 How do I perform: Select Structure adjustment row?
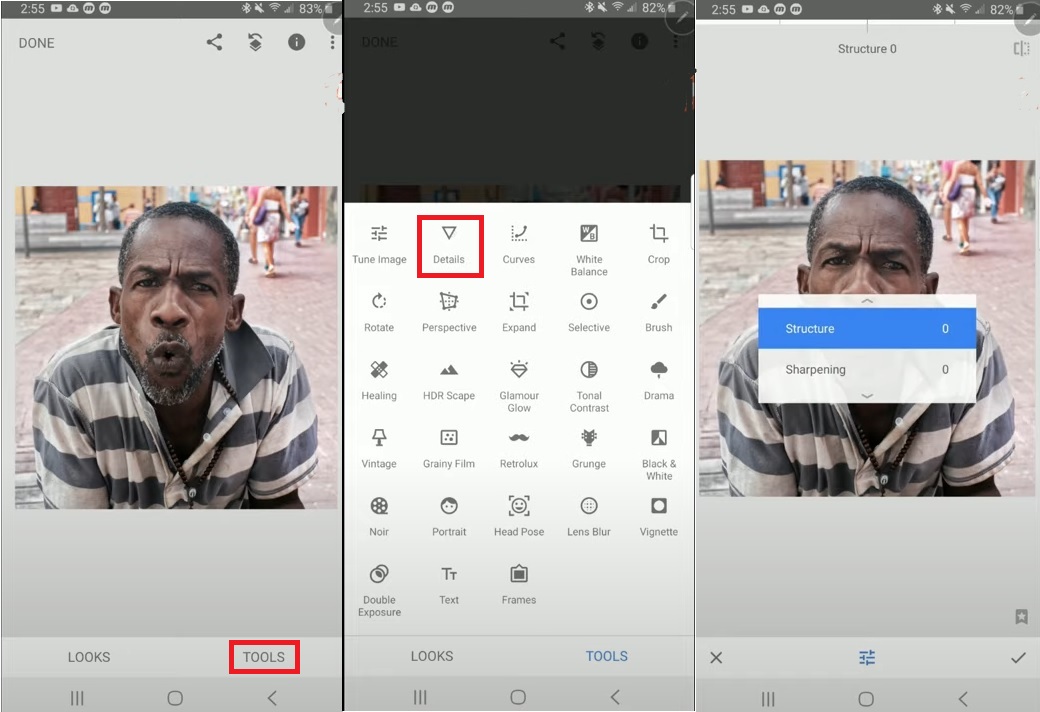point(867,328)
